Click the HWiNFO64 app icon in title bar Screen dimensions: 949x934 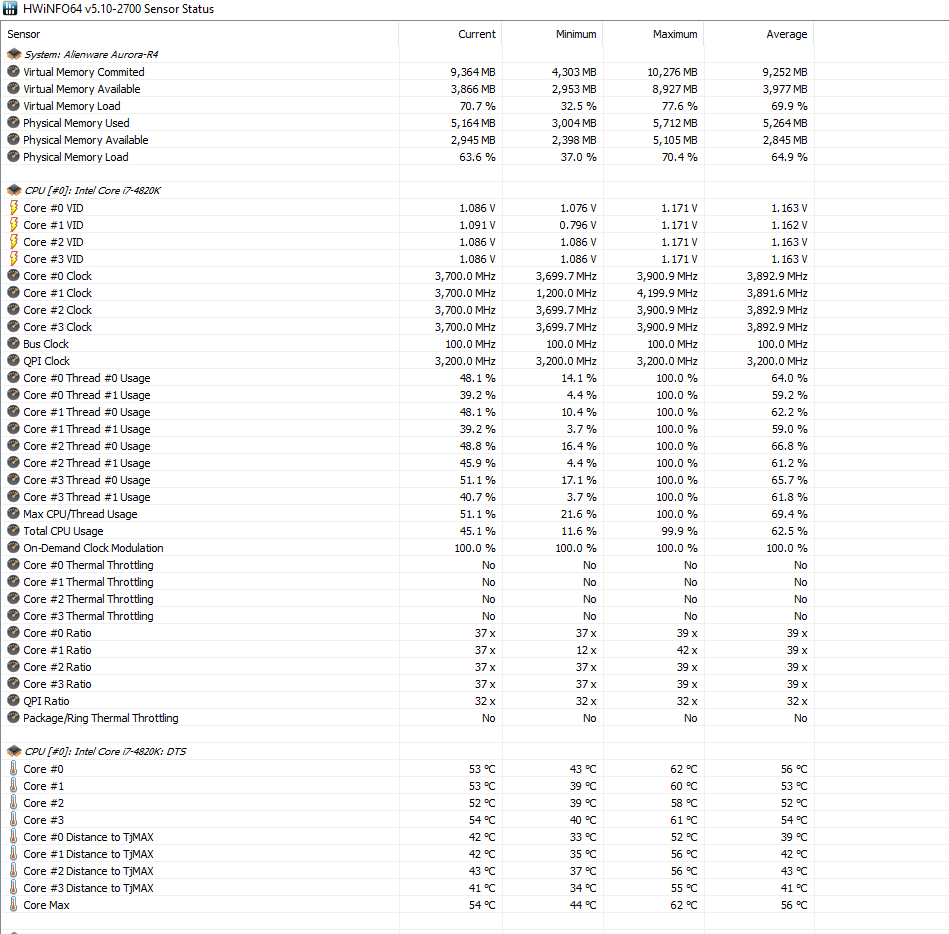pos(10,9)
